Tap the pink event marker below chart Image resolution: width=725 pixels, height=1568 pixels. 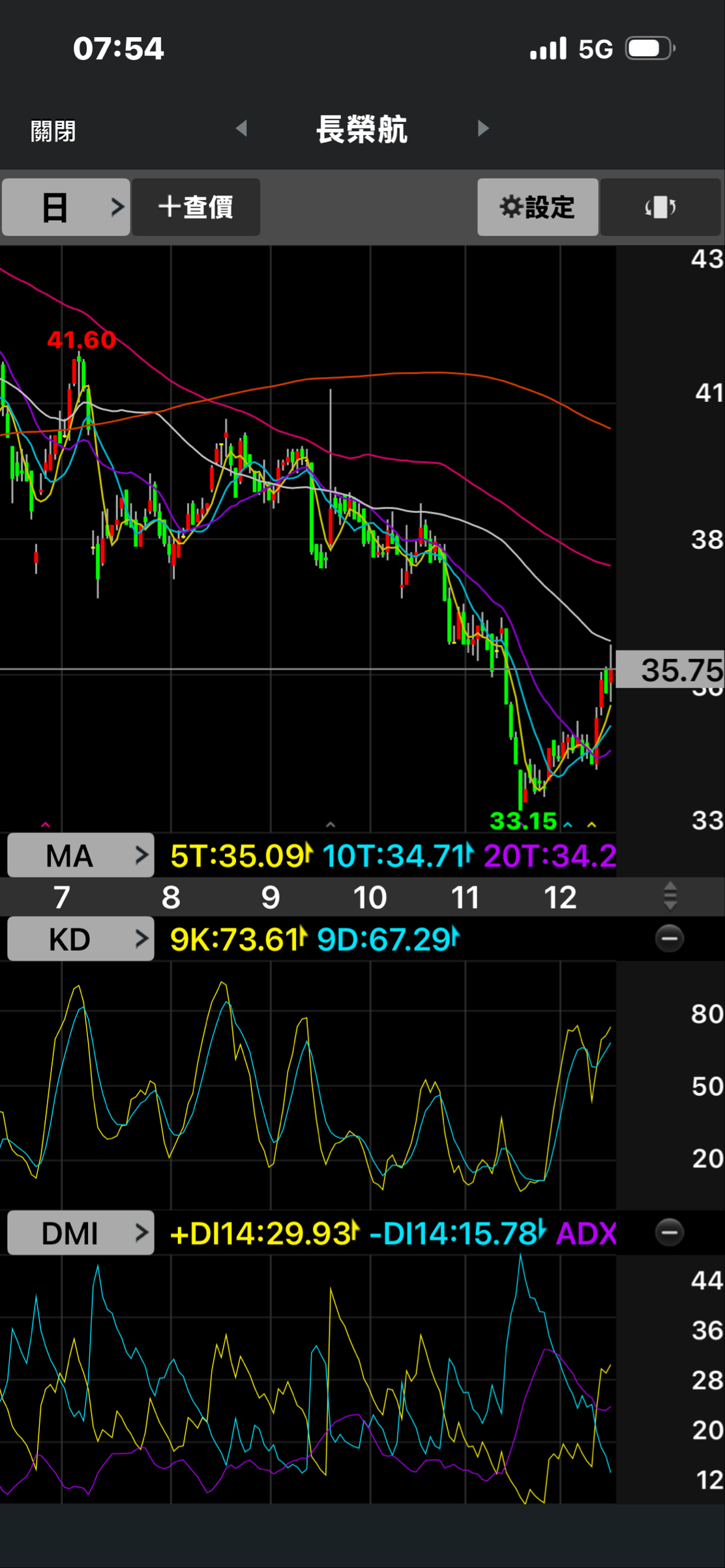click(45, 824)
